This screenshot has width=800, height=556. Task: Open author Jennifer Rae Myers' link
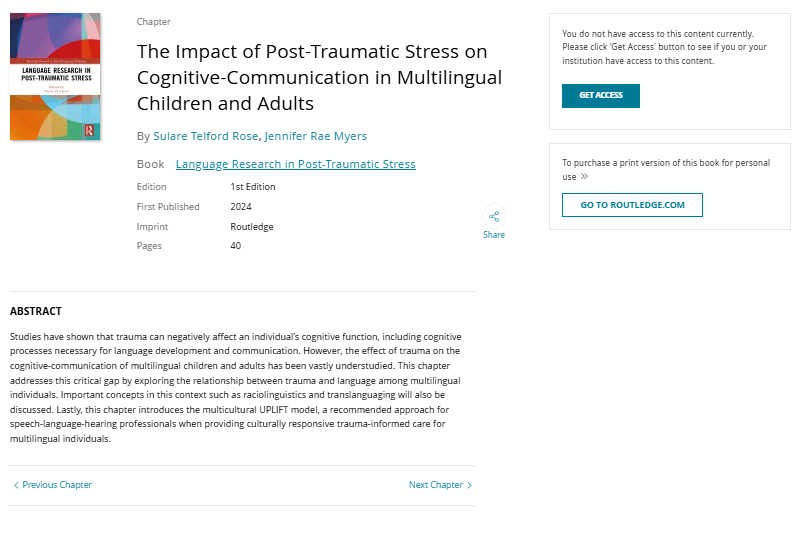315,136
